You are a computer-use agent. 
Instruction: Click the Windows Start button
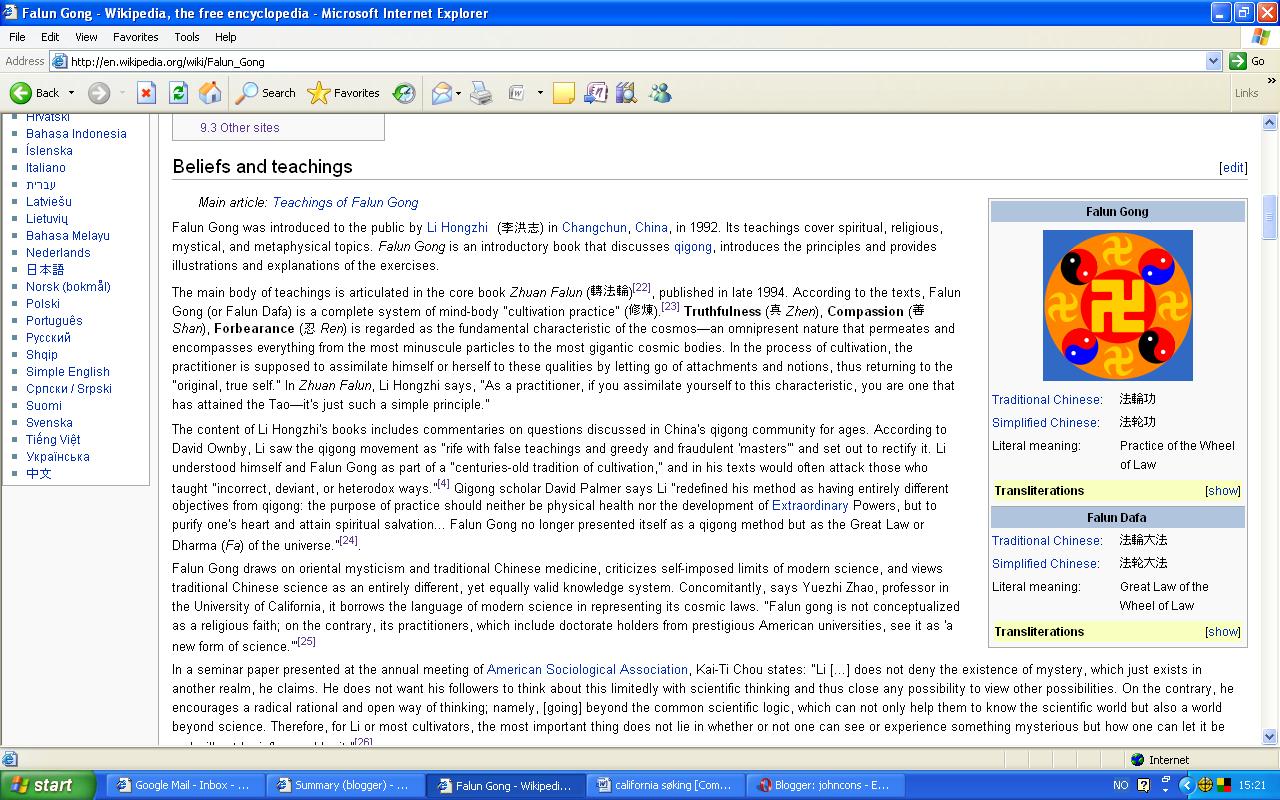[x=48, y=785]
